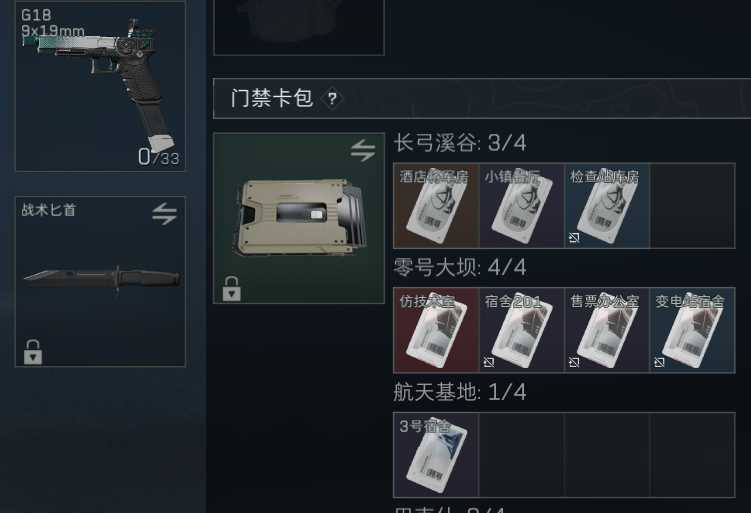Click the empty fourth slot in 长弓溪谷 row
Image resolution: width=751 pixels, height=513 pixels.
[693, 205]
